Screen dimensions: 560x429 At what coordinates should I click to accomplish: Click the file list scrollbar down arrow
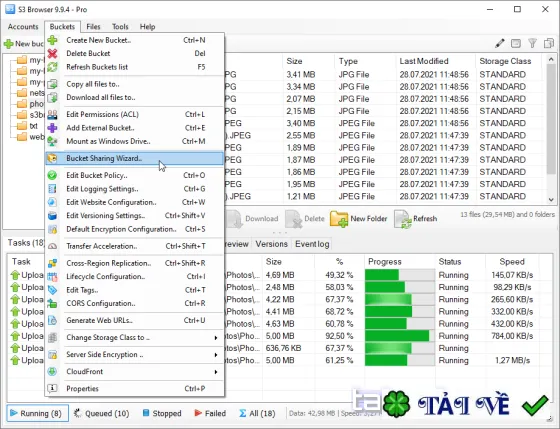(x=551, y=200)
